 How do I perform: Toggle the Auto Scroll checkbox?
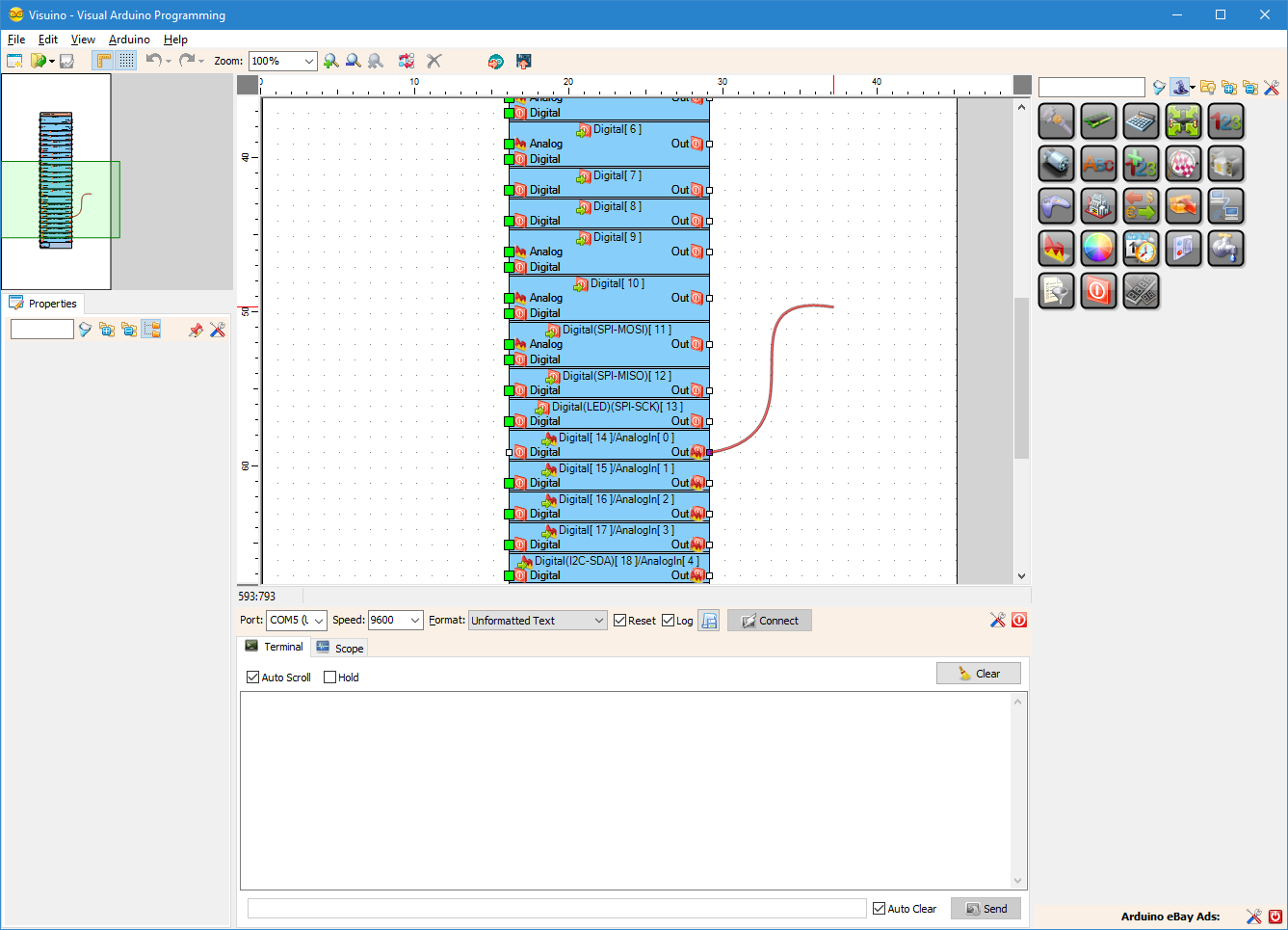pyautogui.click(x=252, y=678)
